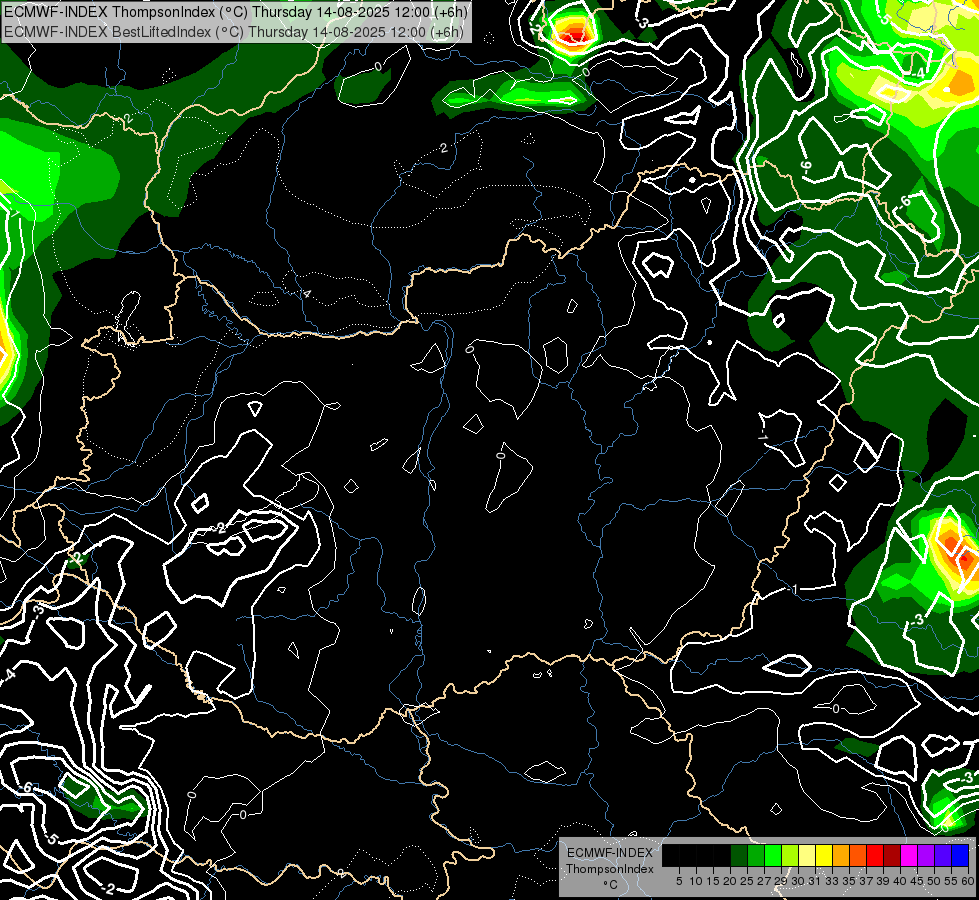This screenshot has width=979, height=900.
Task: Select the orange 33-35 legend swatch
Action: click(841, 855)
